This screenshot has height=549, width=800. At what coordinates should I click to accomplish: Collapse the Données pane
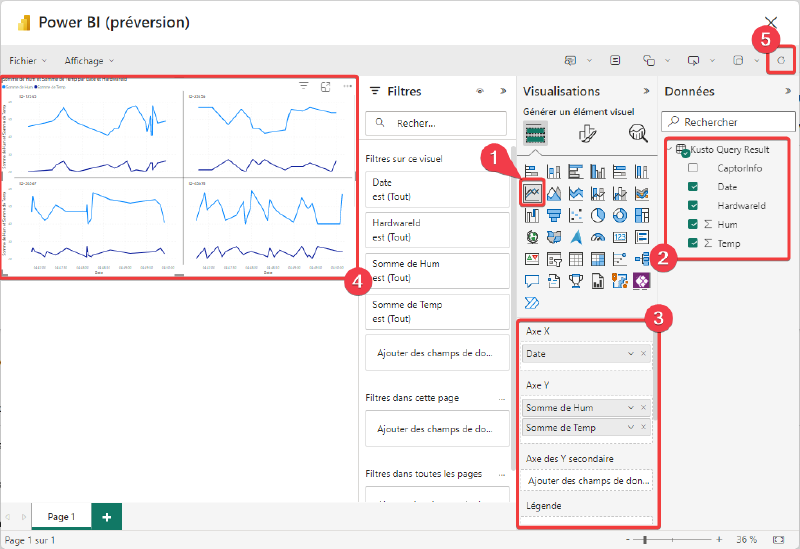[x=788, y=91]
